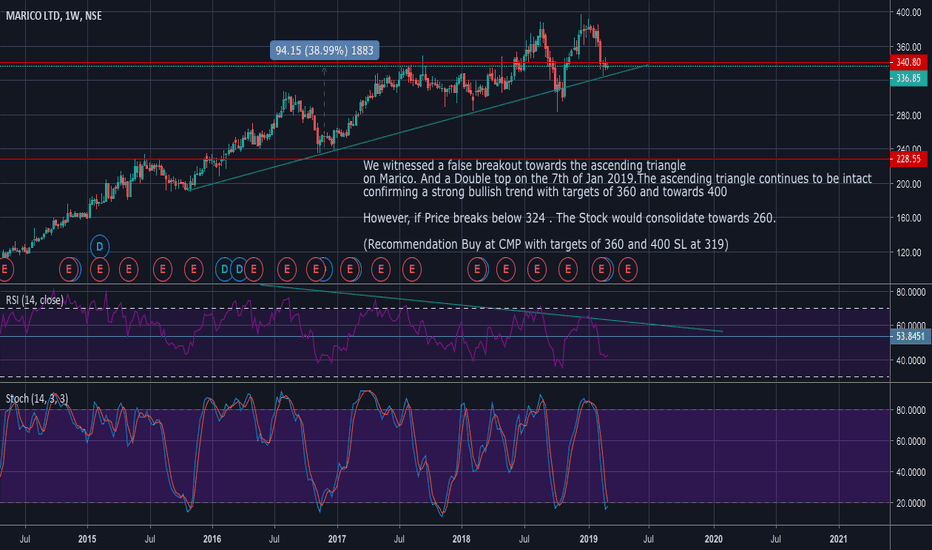932x550 pixels.
Task: Click the earnings E marker just after 2017
Action: coord(350,269)
